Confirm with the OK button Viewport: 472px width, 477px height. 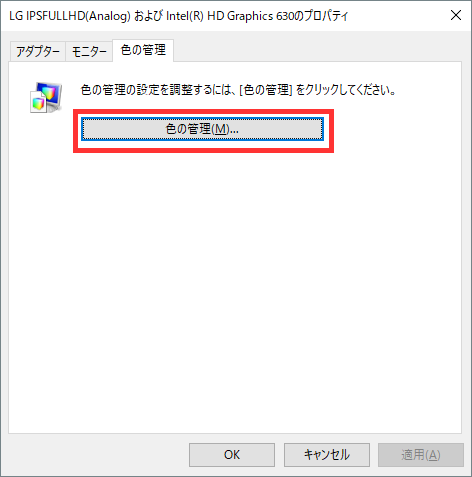(x=232, y=455)
